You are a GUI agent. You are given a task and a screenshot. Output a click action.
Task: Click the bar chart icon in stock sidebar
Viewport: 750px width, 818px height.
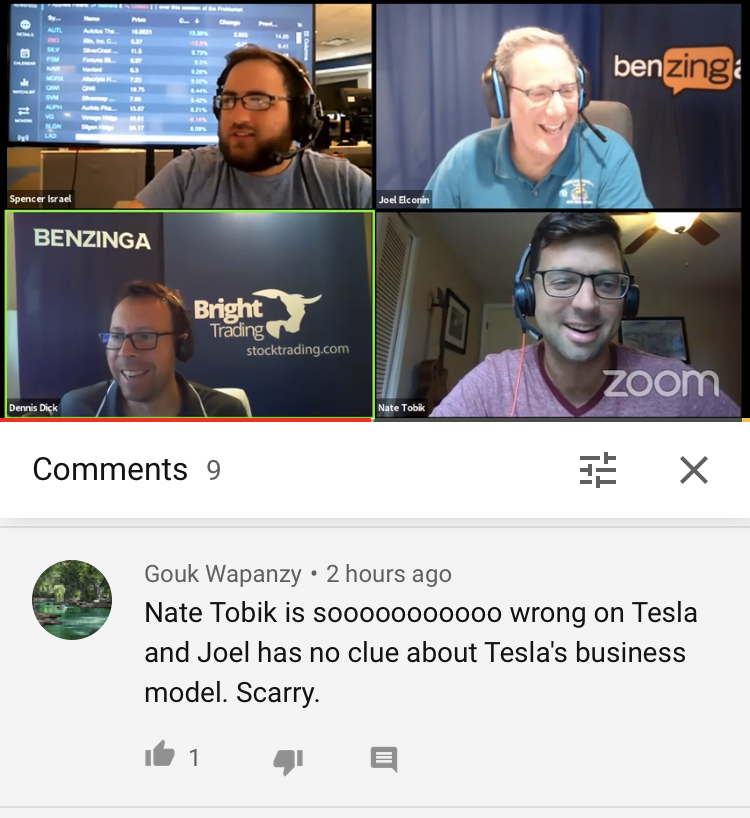coord(25,82)
